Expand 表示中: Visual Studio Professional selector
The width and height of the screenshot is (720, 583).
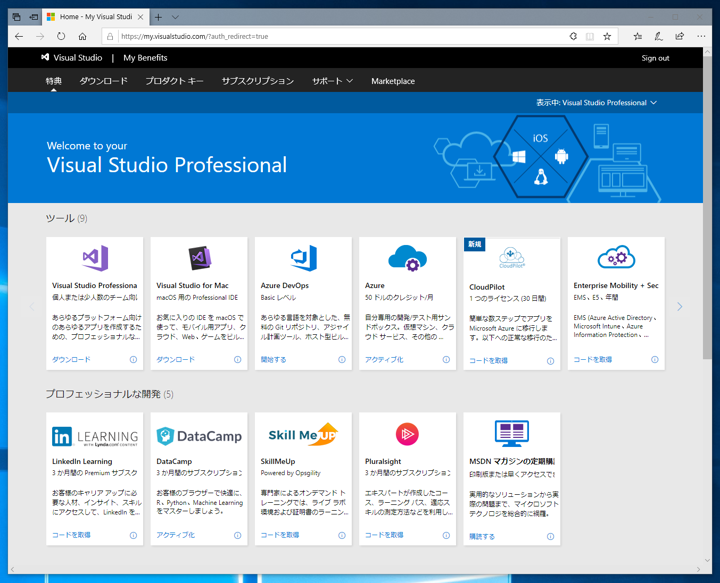(x=596, y=103)
